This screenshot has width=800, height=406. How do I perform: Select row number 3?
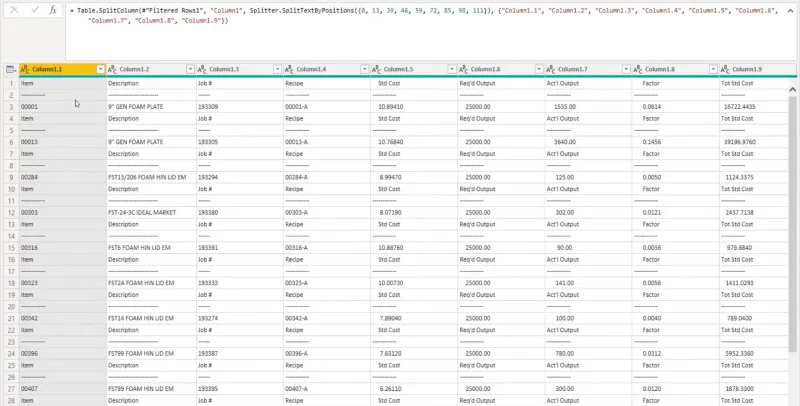pos(10,107)
